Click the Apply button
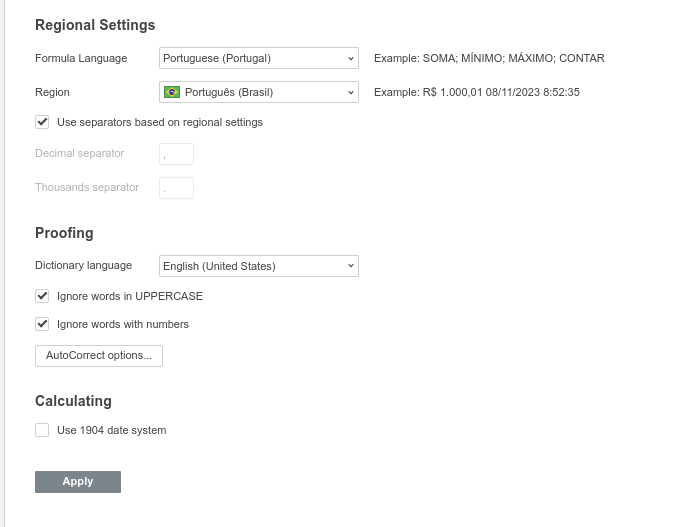The height and width of the screenshot is (527, 682). click(78, 482)
